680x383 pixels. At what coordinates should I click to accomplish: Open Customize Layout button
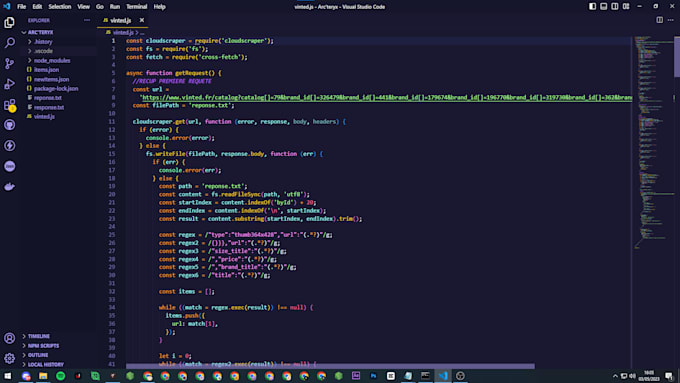pos(626,7)
